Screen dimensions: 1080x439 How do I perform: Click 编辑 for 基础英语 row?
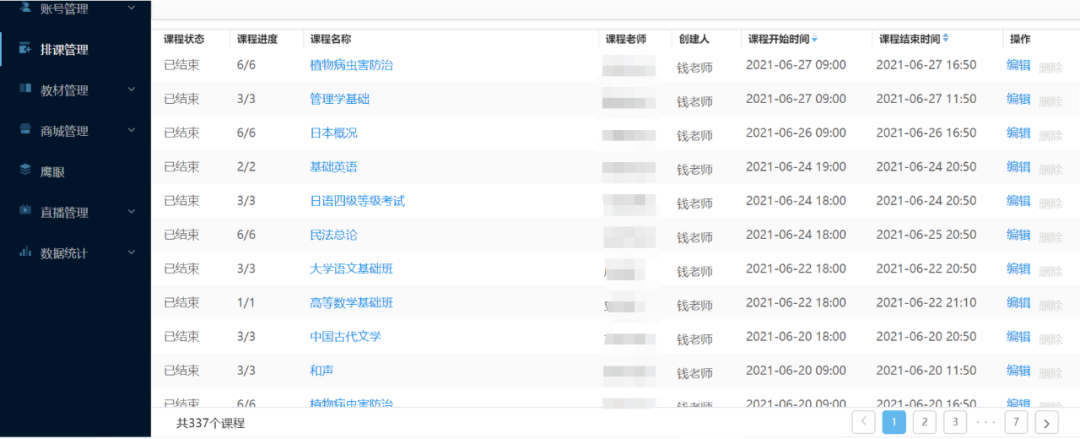coord(1018,167)
